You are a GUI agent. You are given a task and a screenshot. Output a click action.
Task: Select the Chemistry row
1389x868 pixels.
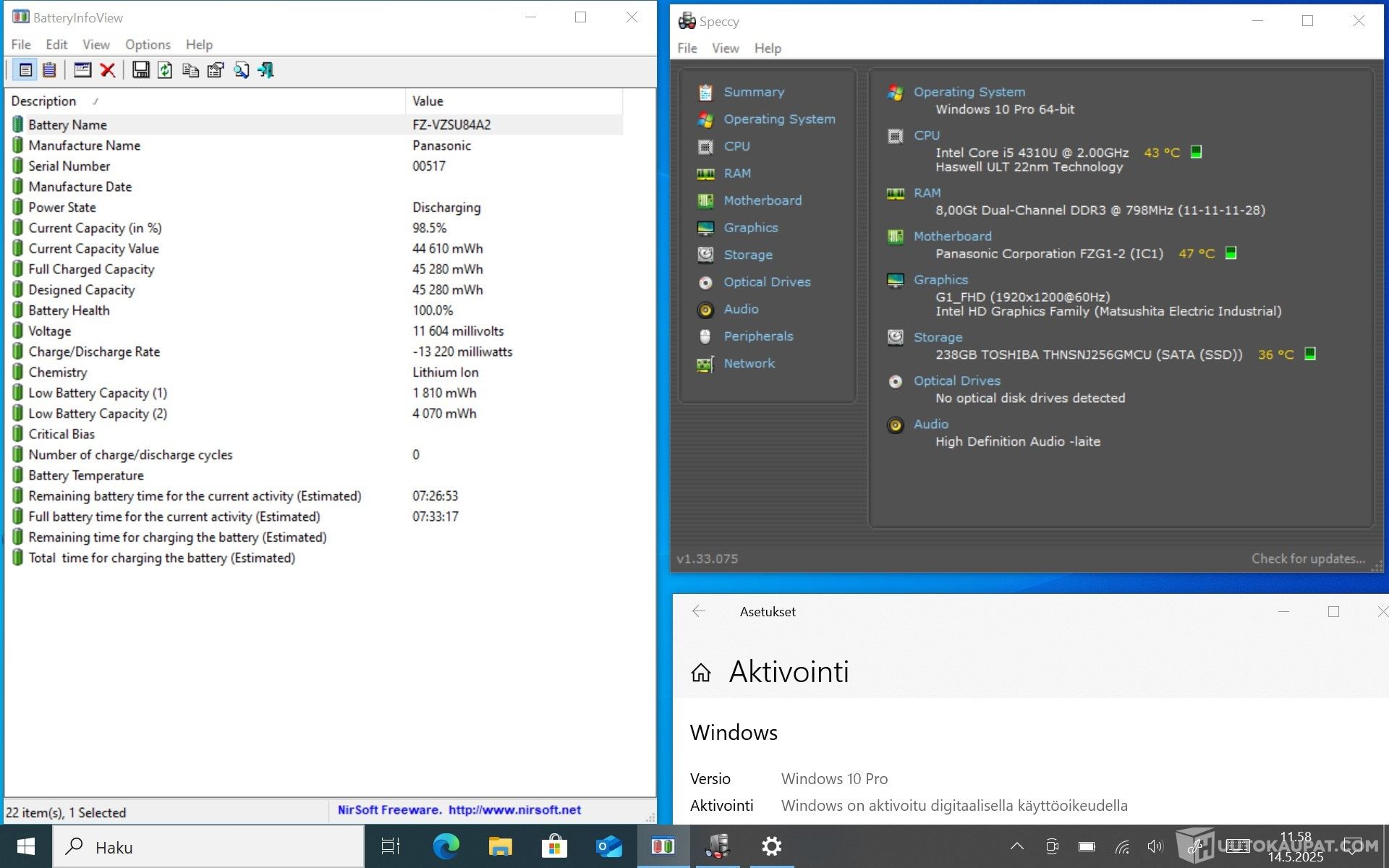tap(316, 373)
